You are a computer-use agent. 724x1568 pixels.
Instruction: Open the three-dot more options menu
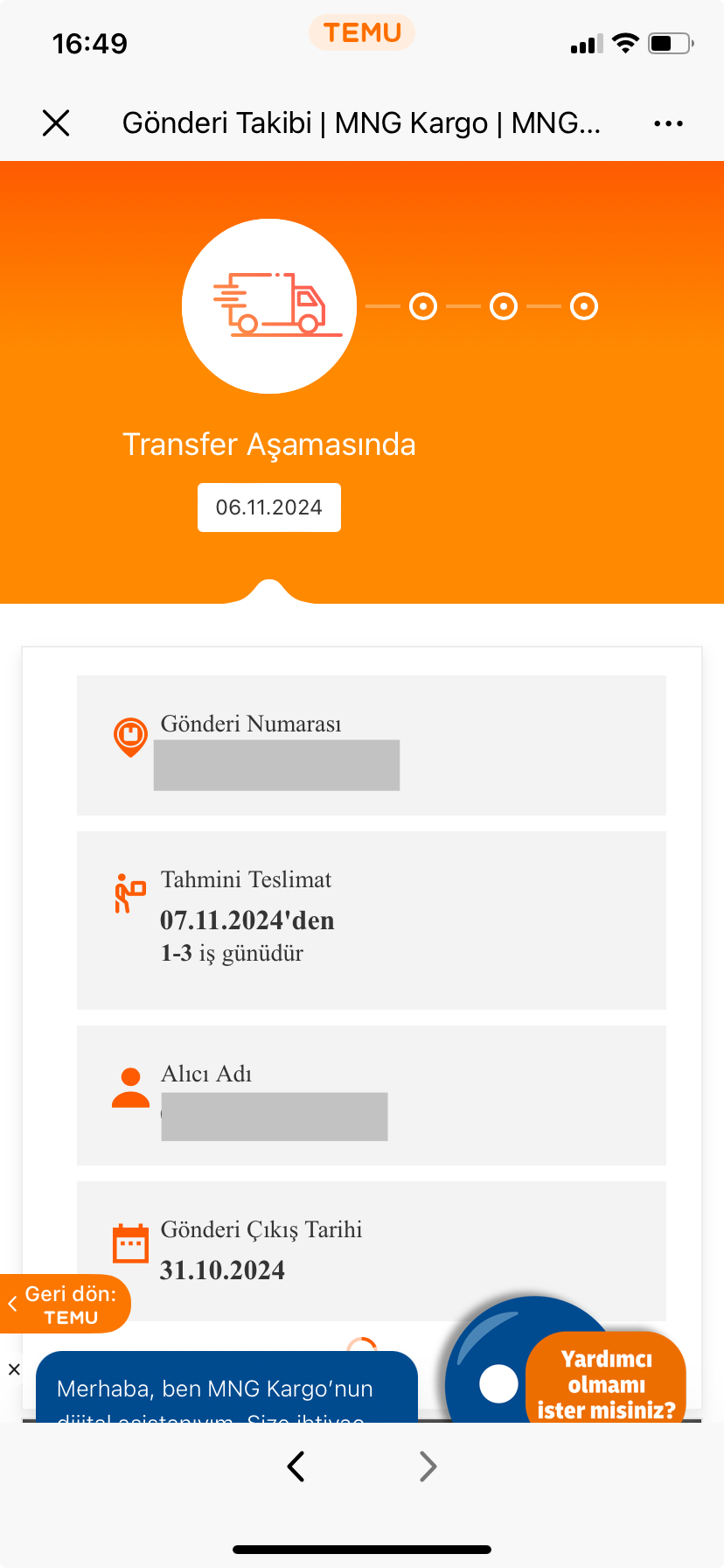click(668, 123)
